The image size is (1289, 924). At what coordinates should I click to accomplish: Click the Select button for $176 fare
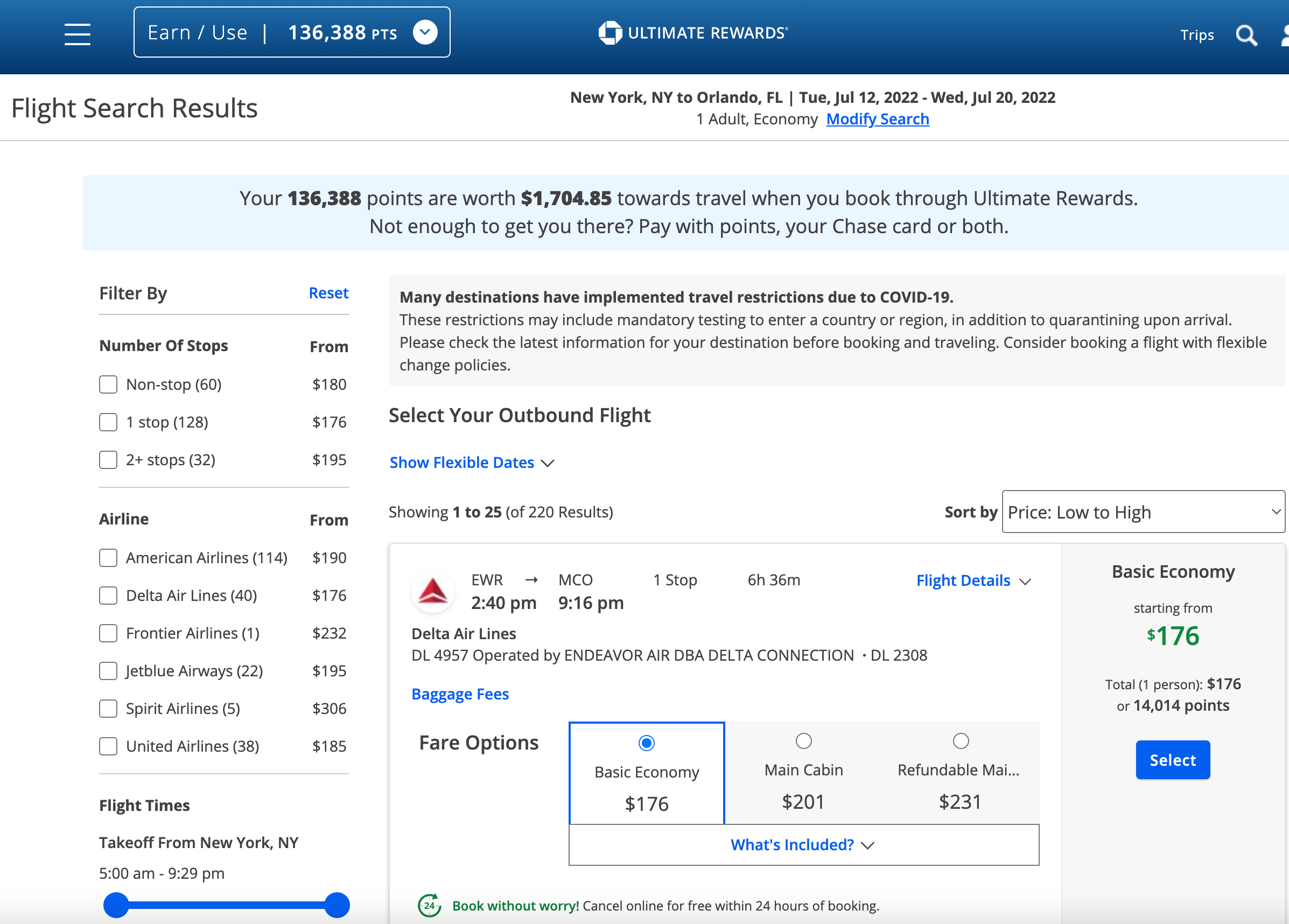(1173, 760)
